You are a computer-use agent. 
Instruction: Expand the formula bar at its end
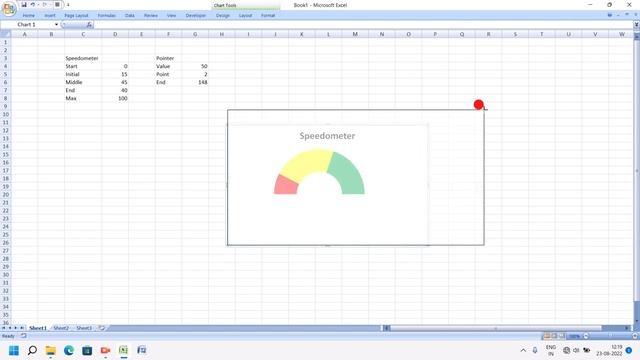coord(636,24)
